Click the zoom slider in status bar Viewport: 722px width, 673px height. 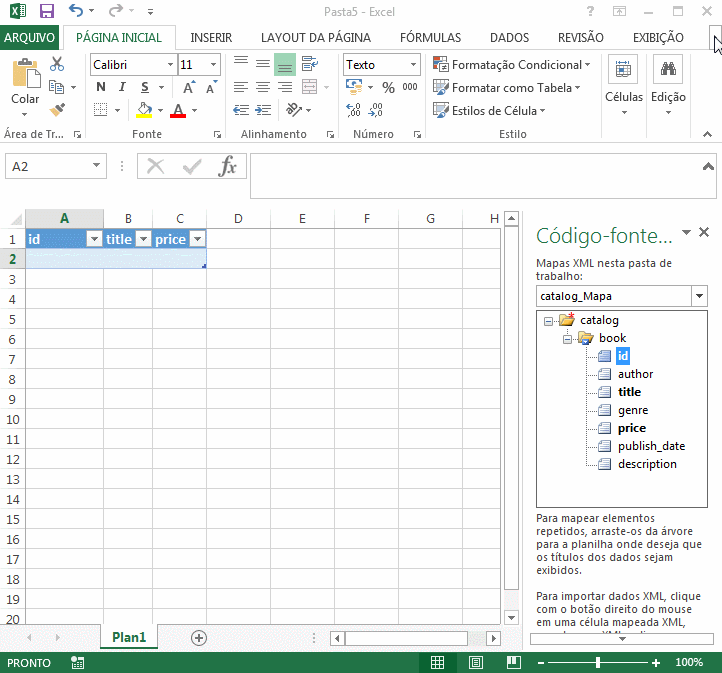(x=598, y=662)
